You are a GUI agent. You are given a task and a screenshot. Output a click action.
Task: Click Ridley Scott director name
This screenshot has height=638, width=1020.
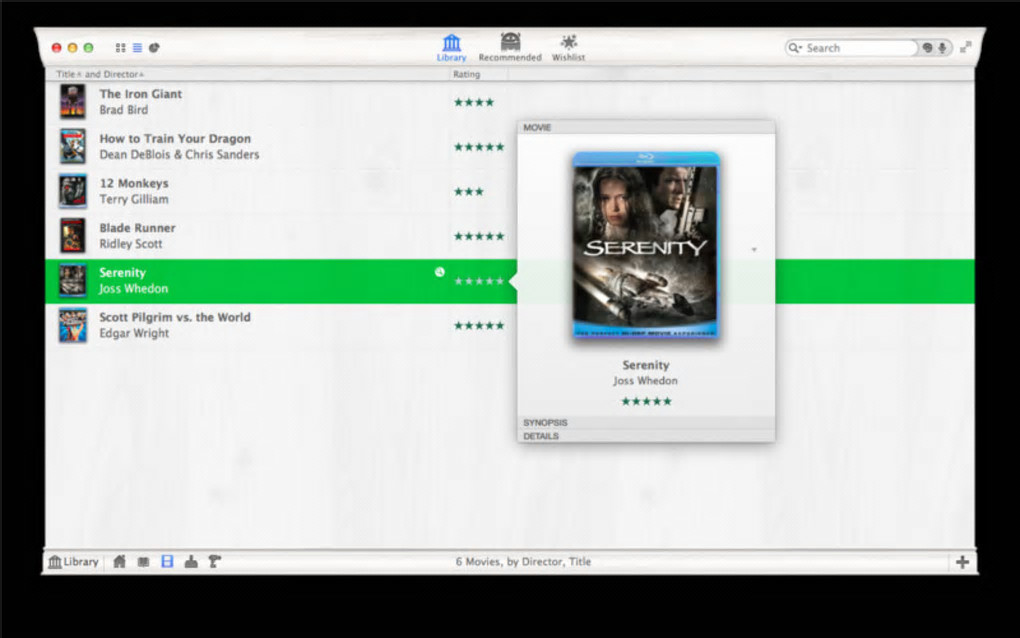131,244
